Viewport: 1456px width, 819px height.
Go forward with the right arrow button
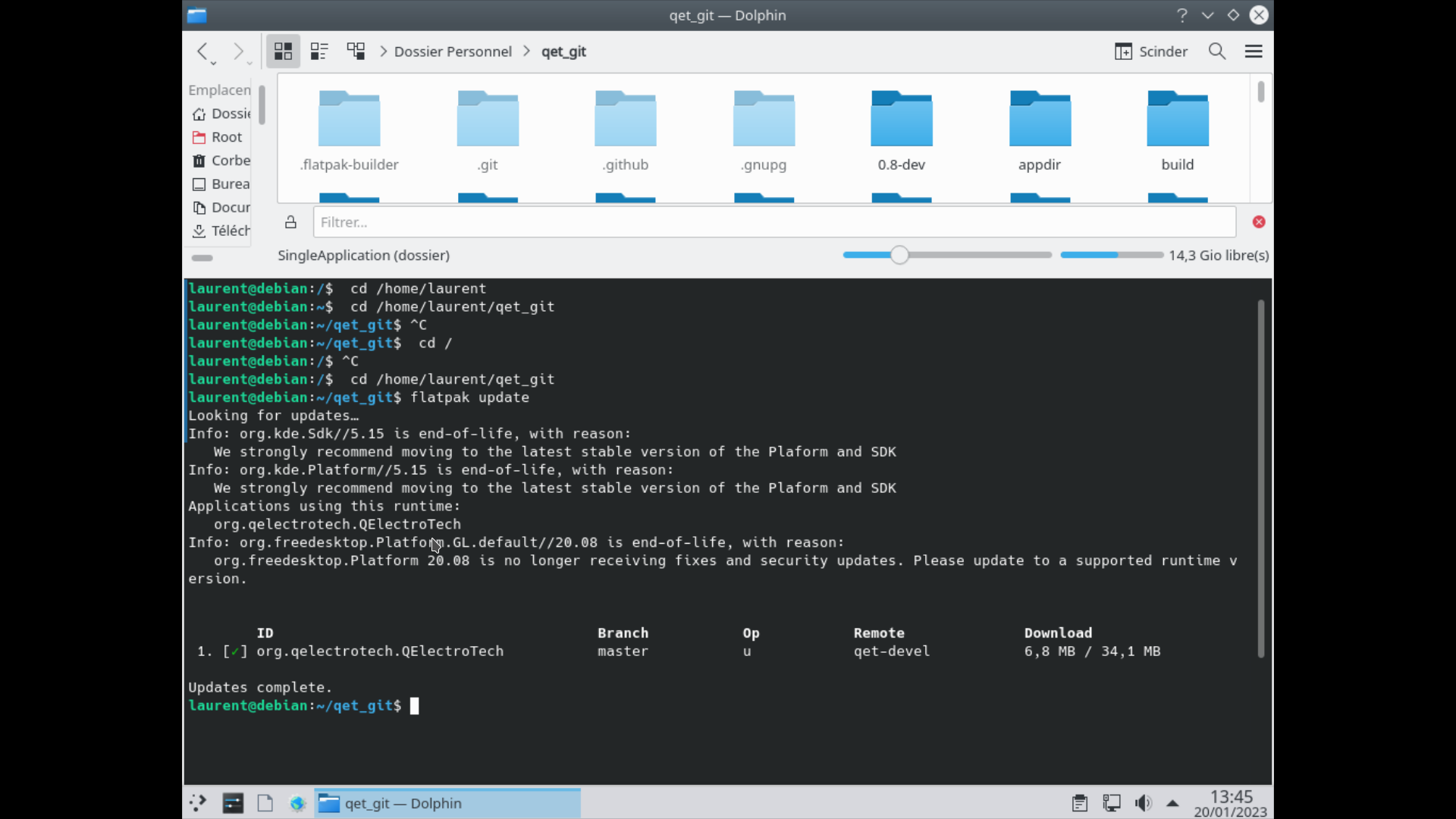pos(238,51)
